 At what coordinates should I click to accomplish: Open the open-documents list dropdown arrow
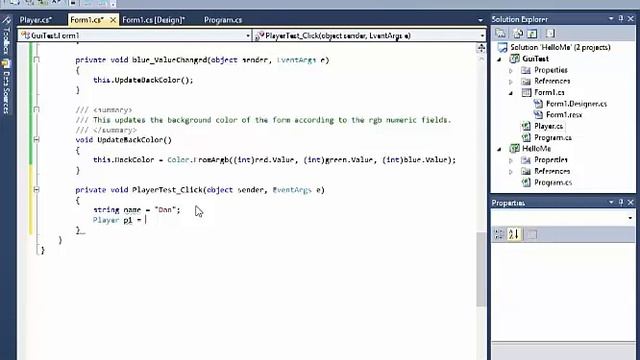480,20
